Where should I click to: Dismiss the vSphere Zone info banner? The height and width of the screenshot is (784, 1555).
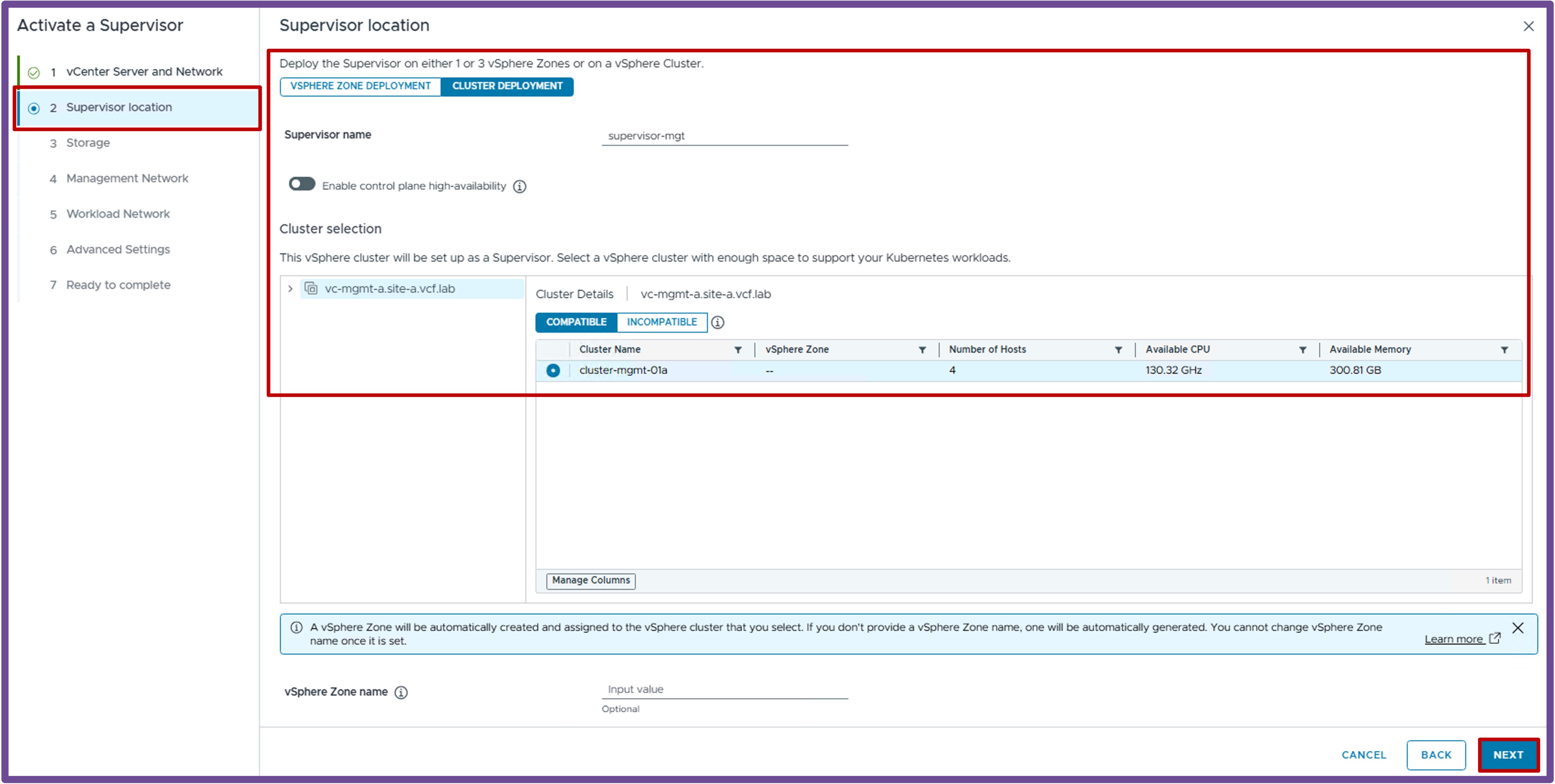(1518, 628)
